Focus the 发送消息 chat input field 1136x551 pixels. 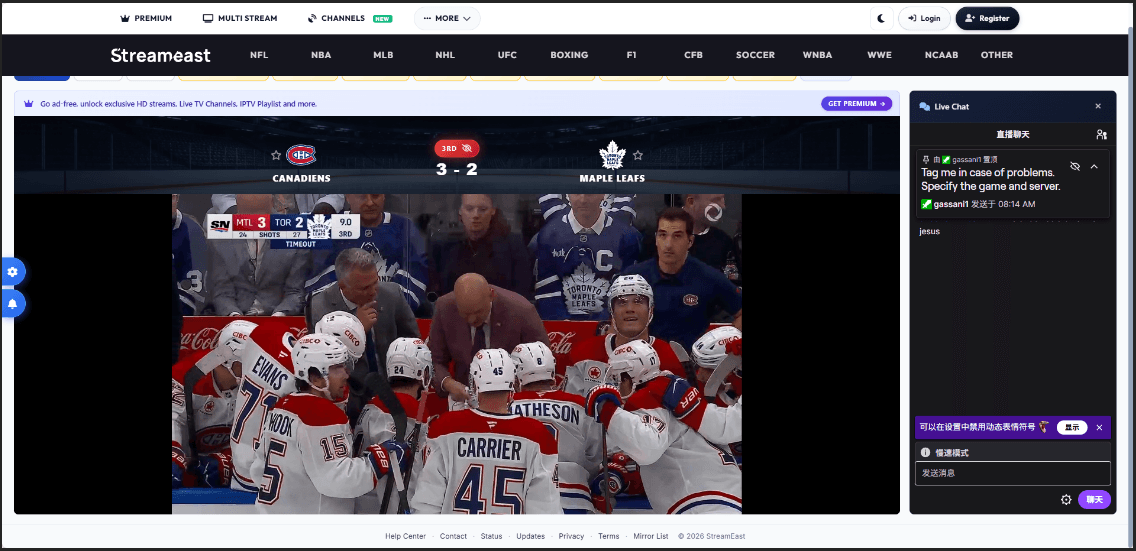tap(1013, 473)
